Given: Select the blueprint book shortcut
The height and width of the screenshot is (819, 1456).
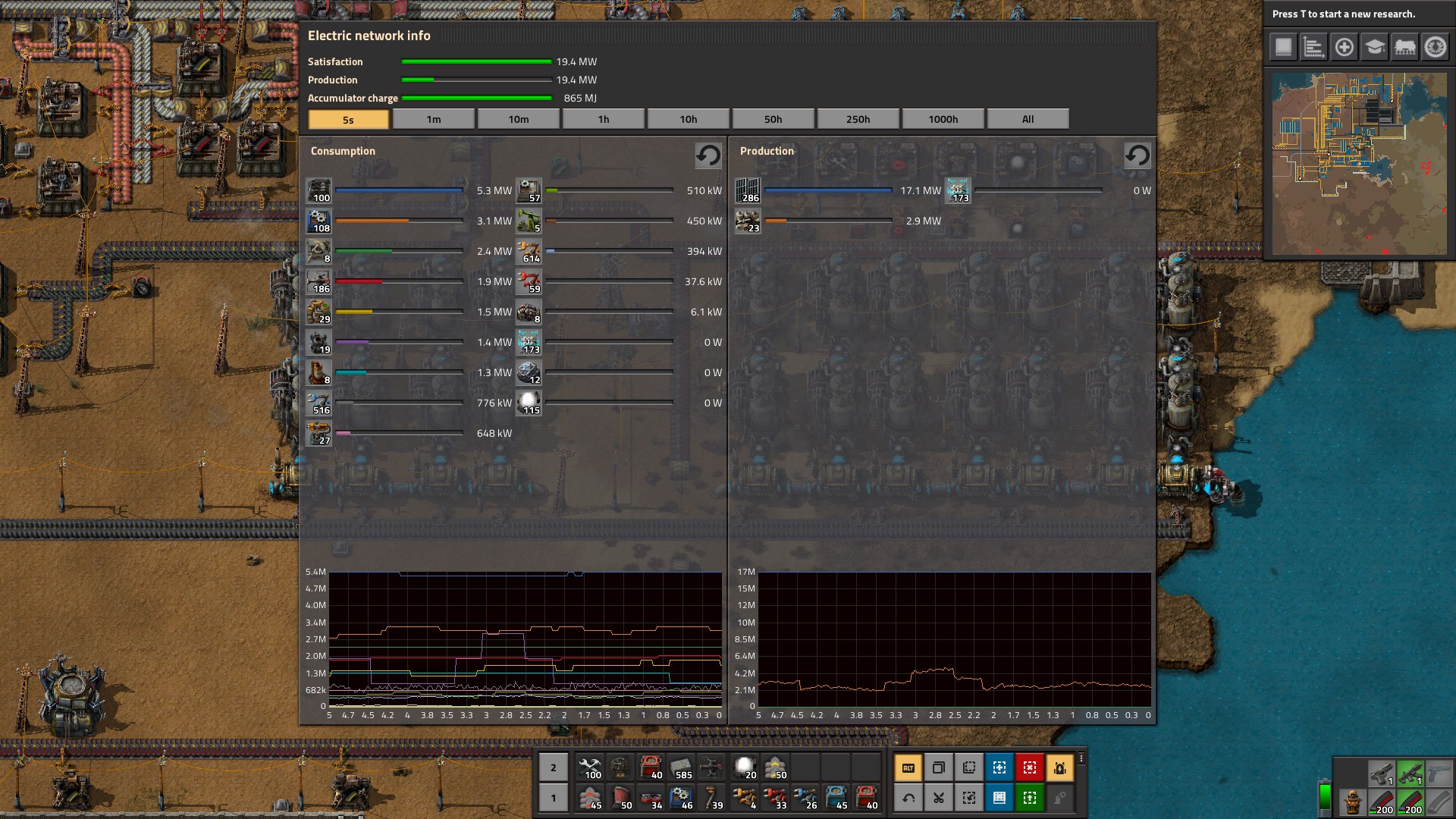Looking at the screenshot, I should (999, 798).
